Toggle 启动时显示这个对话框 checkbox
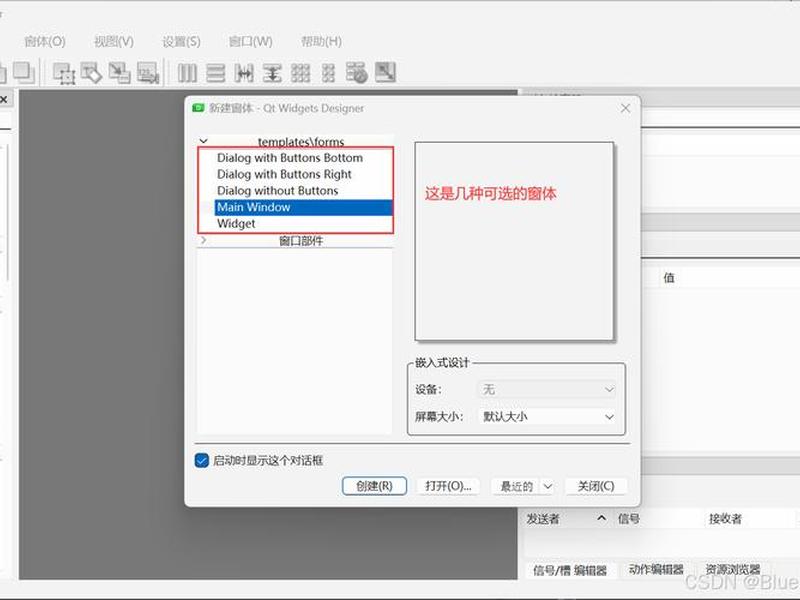The height and width of the screenshot is (600, 800). (x=202, y=460)
